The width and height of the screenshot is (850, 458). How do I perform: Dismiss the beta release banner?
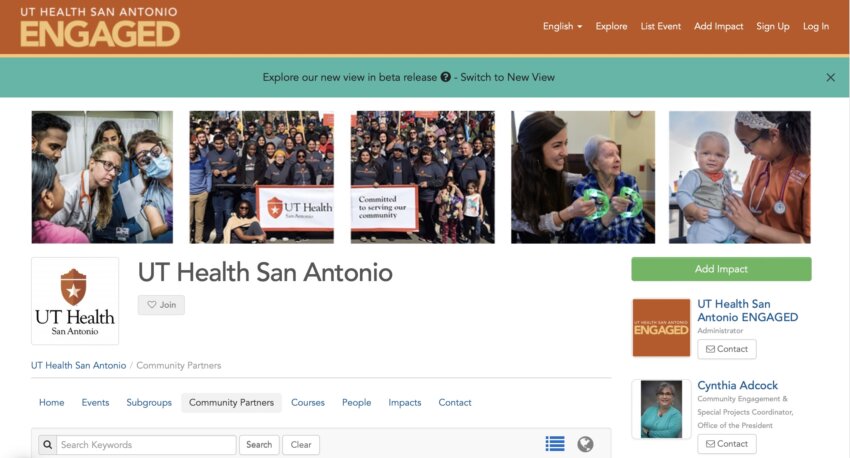[x=830, y=77]
